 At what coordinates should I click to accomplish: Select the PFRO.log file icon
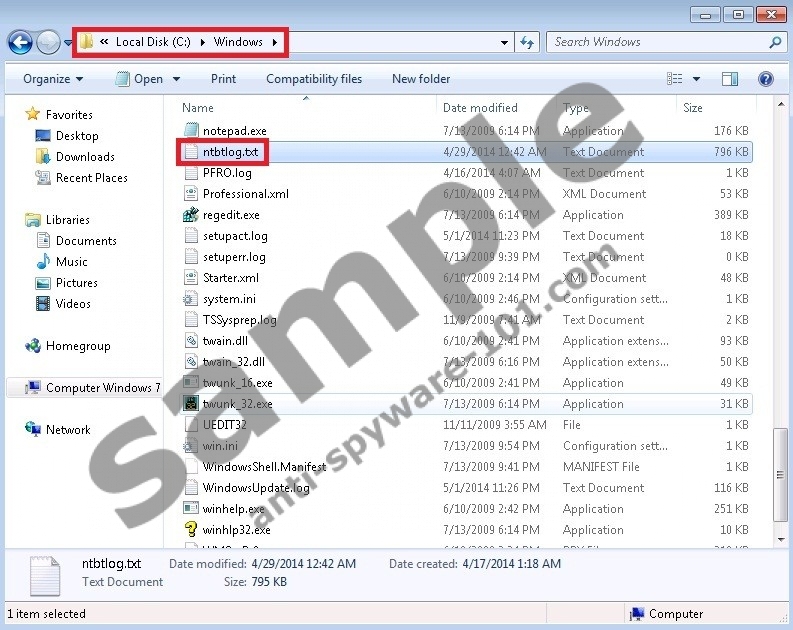(191, 173)
